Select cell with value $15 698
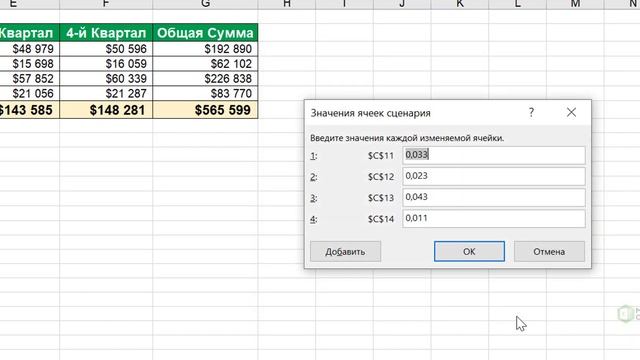The width and height of the screenshot is (640, 360). click(29, 64)
